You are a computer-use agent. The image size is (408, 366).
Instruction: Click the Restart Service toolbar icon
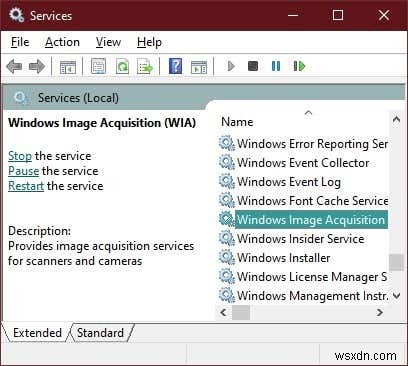click(299, 66)
